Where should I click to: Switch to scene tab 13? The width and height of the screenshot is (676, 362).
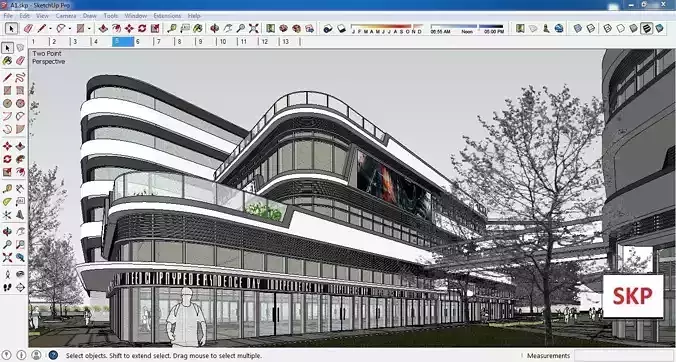(x=290, y=42)
